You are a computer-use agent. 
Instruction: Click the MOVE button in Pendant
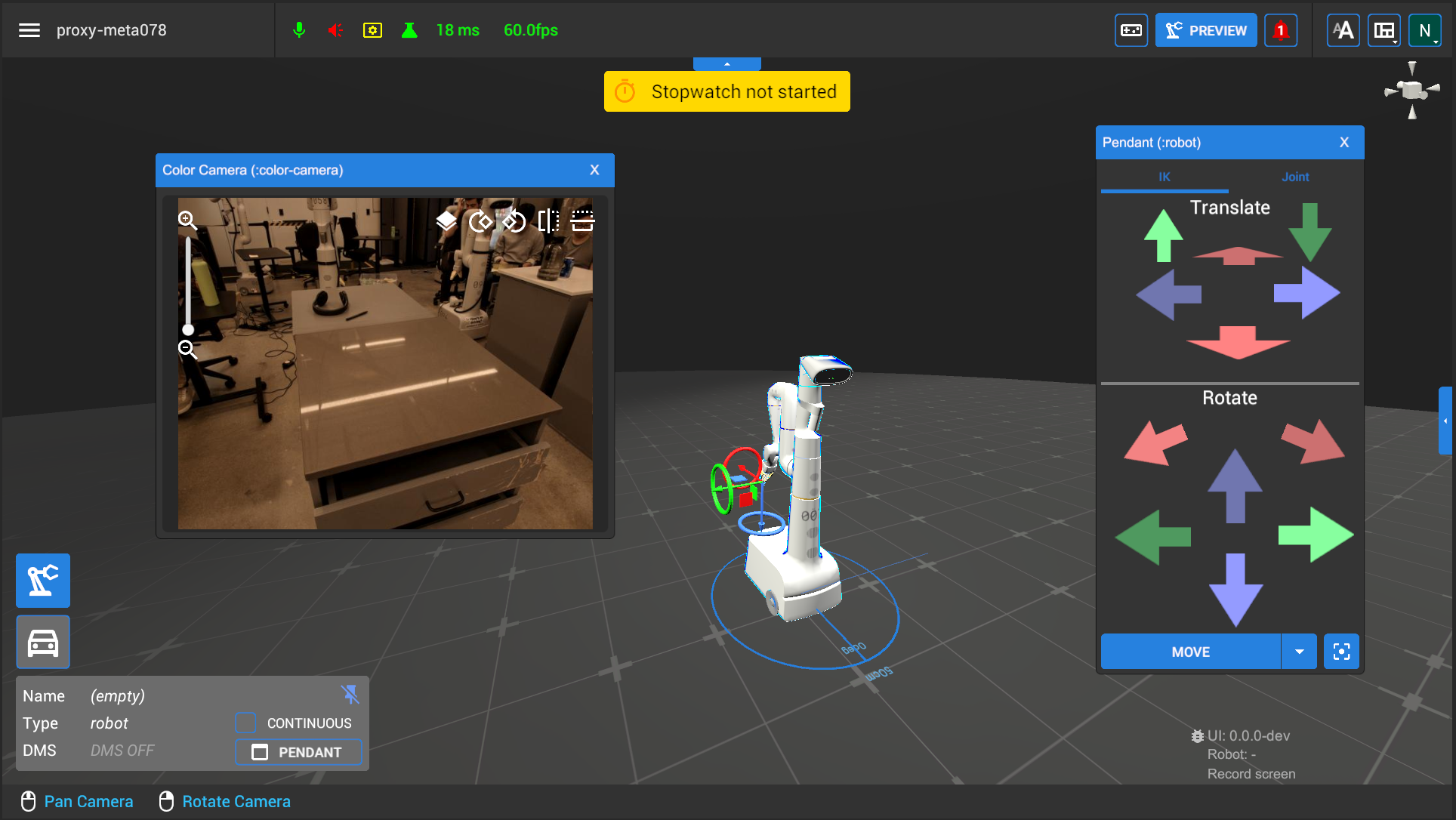click(x=1191, y=652)
